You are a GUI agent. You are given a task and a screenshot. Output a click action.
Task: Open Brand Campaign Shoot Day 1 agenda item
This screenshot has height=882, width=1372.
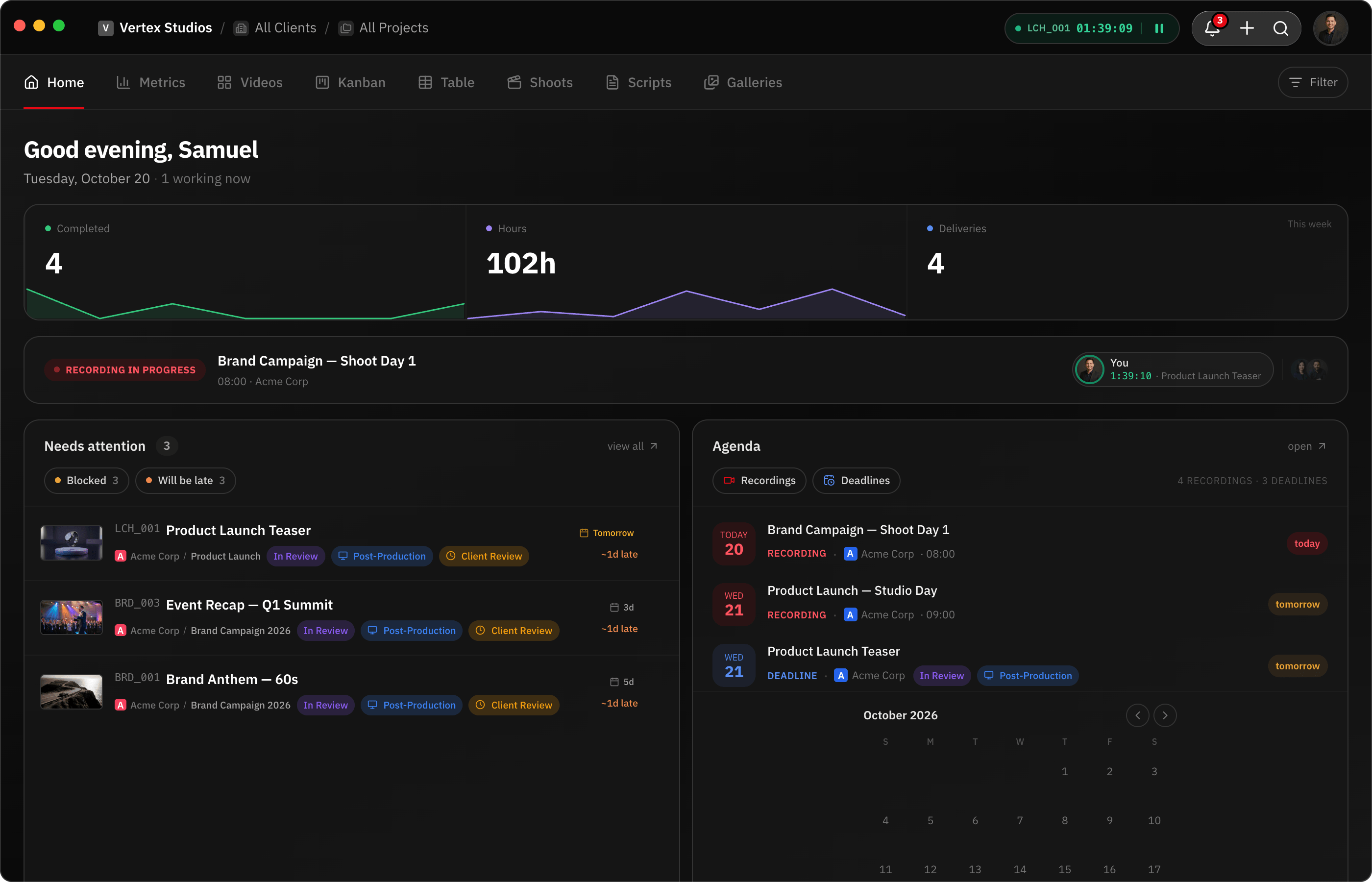tap(1020, 542)
